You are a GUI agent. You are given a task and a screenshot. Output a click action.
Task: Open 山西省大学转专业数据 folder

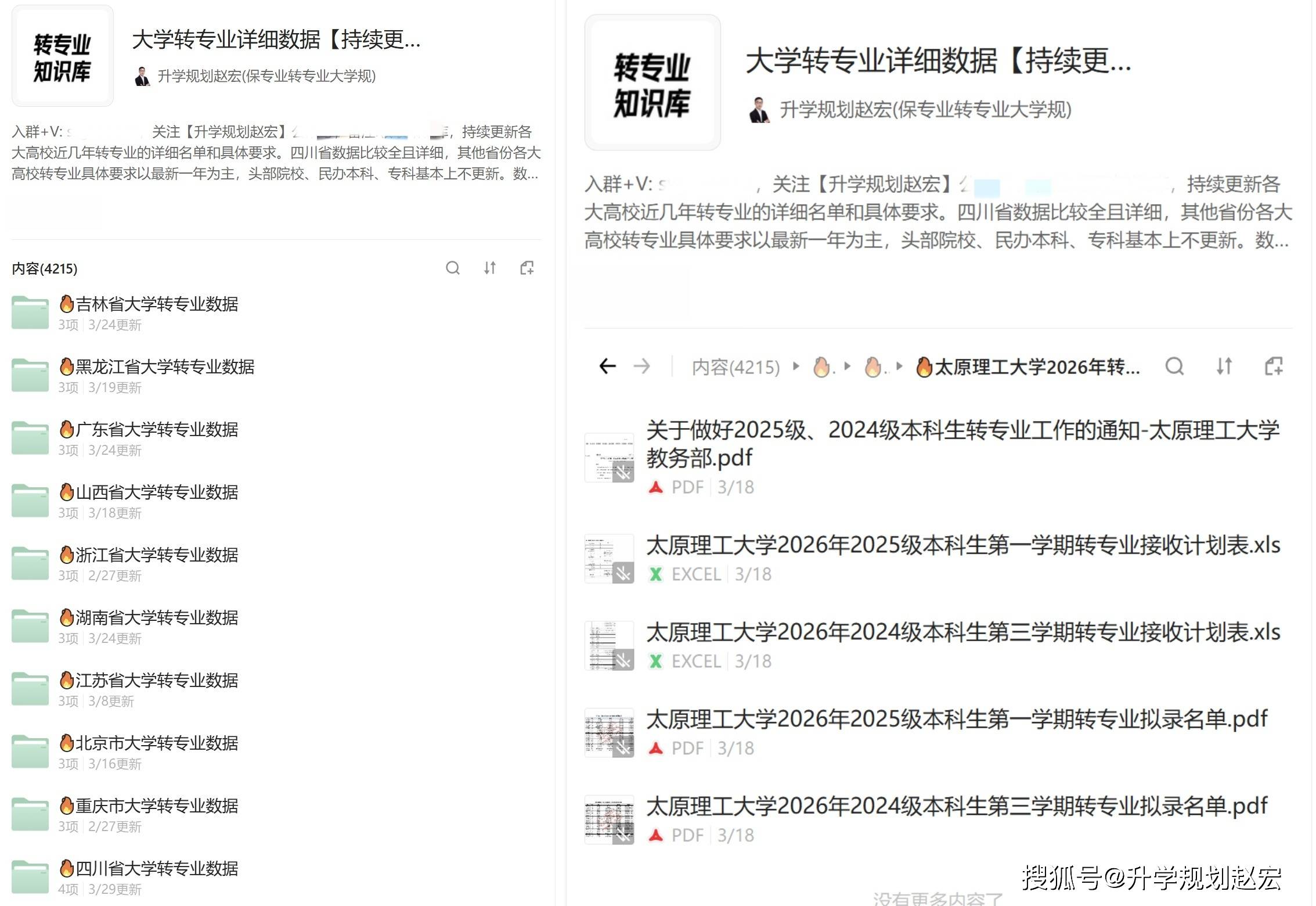157,492
